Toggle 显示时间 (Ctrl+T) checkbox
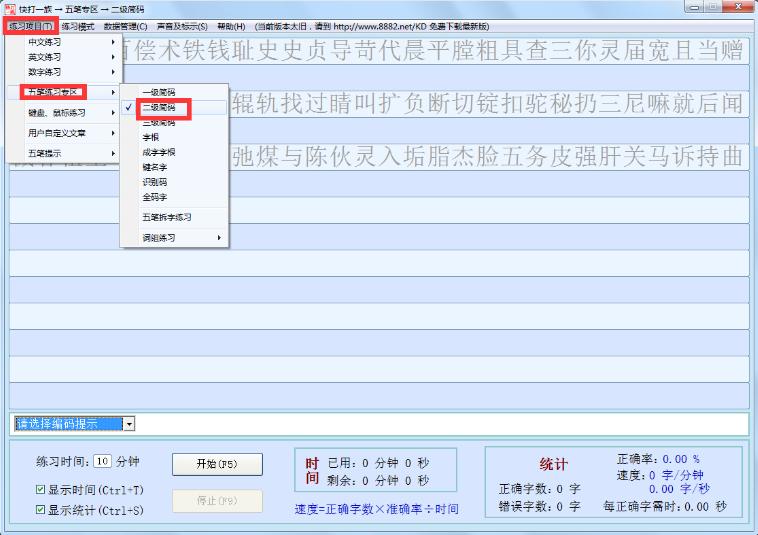The height and width of the screenshot is (535, 758). coord(41,490)
